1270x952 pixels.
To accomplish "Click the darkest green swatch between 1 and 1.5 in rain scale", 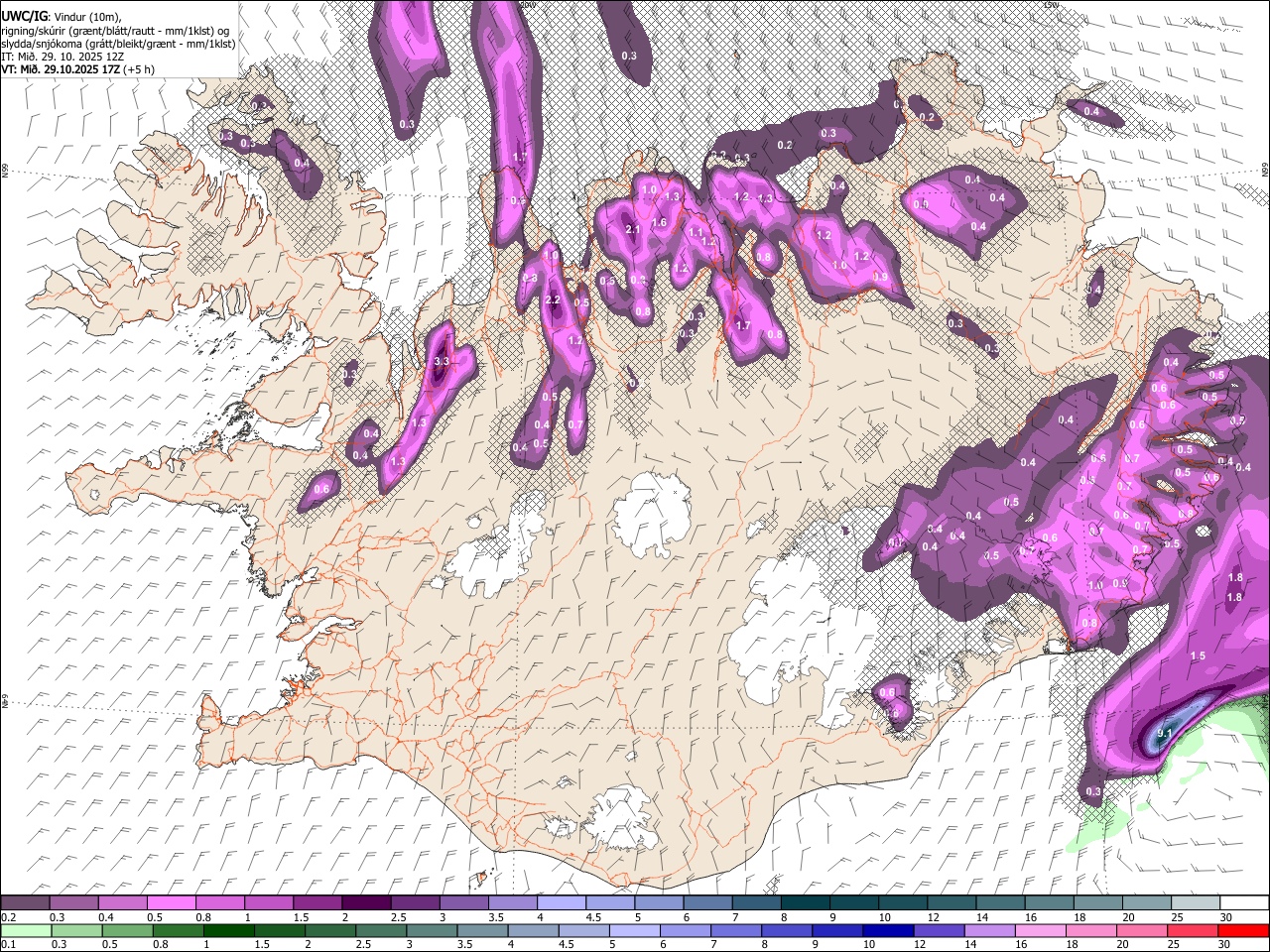I will [227, 930].
